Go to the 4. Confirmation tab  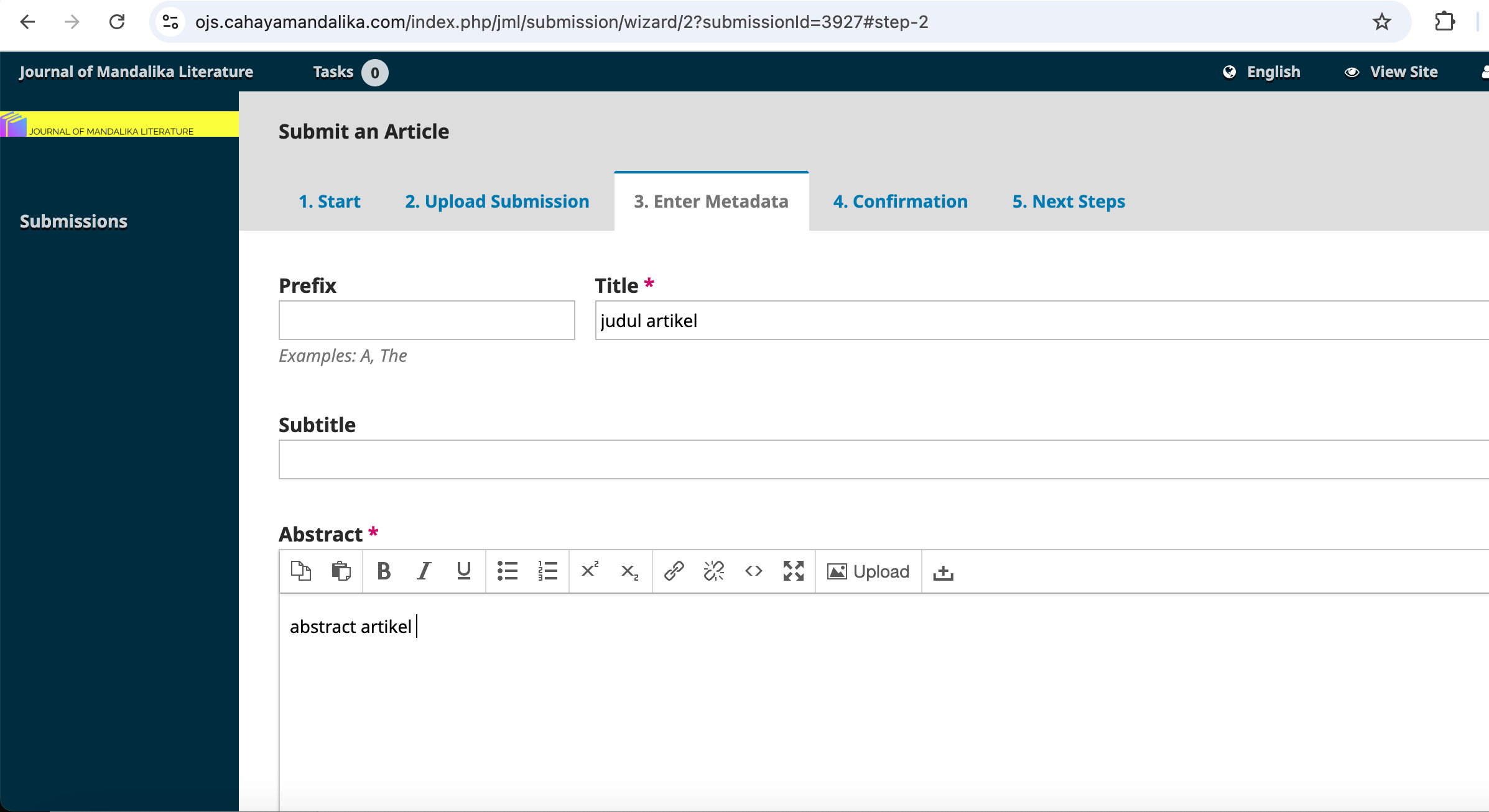click(x=900, y=201)
